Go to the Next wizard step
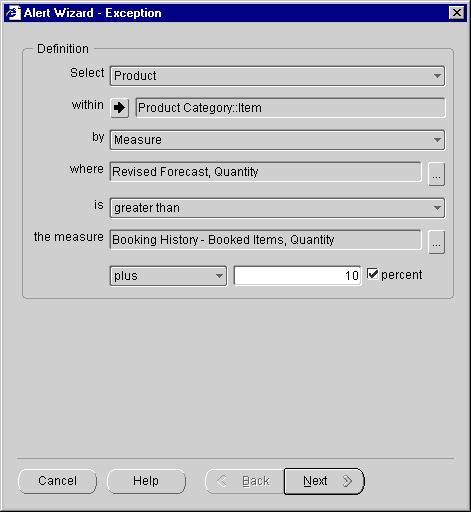Viewport: 471px width, 512px height. [324, 481]
